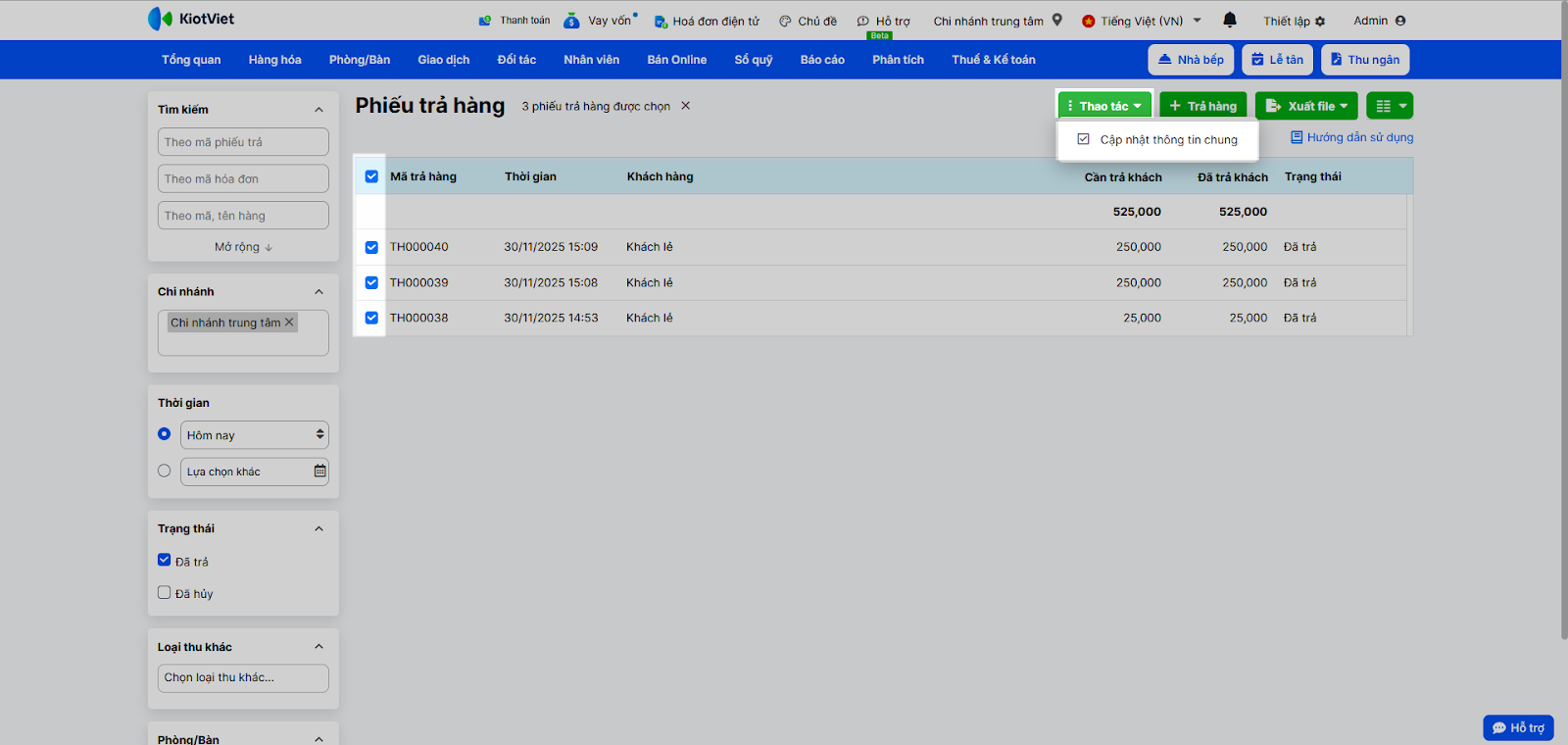Clear selection with X next to selected count
This screenshot has height=745, width=1568.
(686, 106)
